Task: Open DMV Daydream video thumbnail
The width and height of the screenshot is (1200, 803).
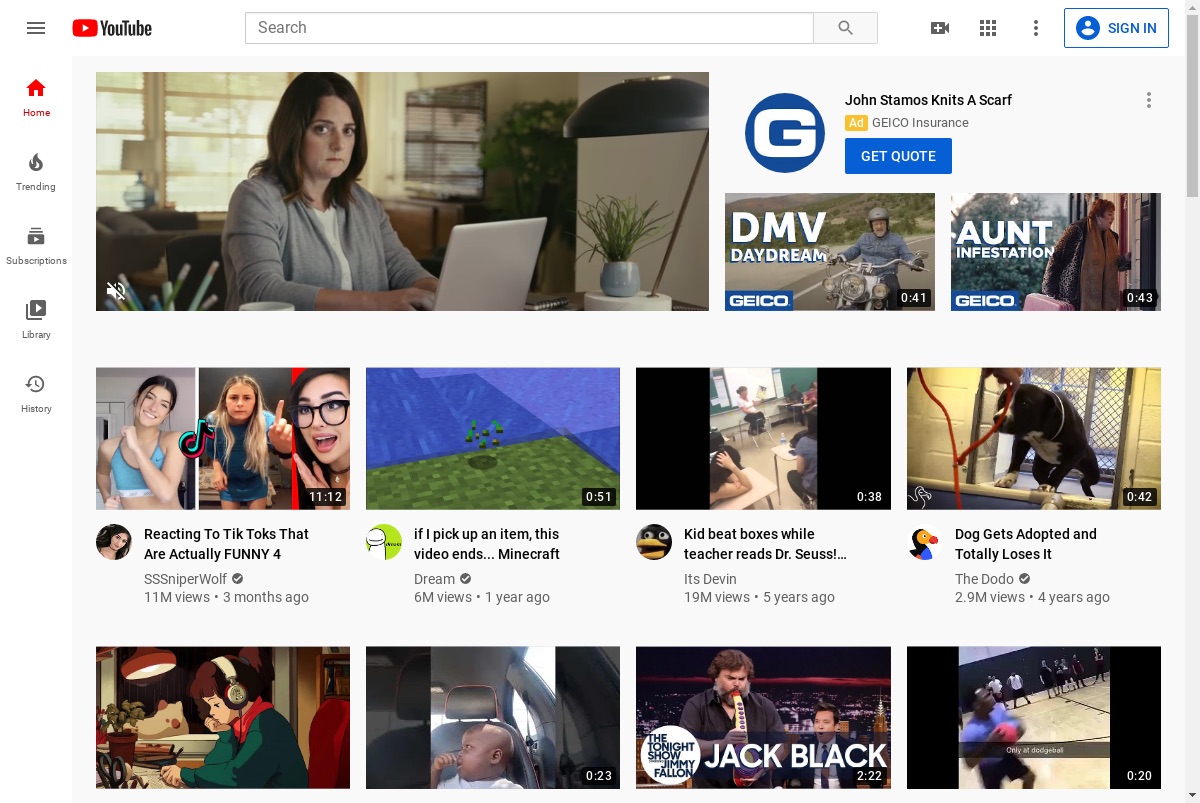Action: click(x=830, y=252)
